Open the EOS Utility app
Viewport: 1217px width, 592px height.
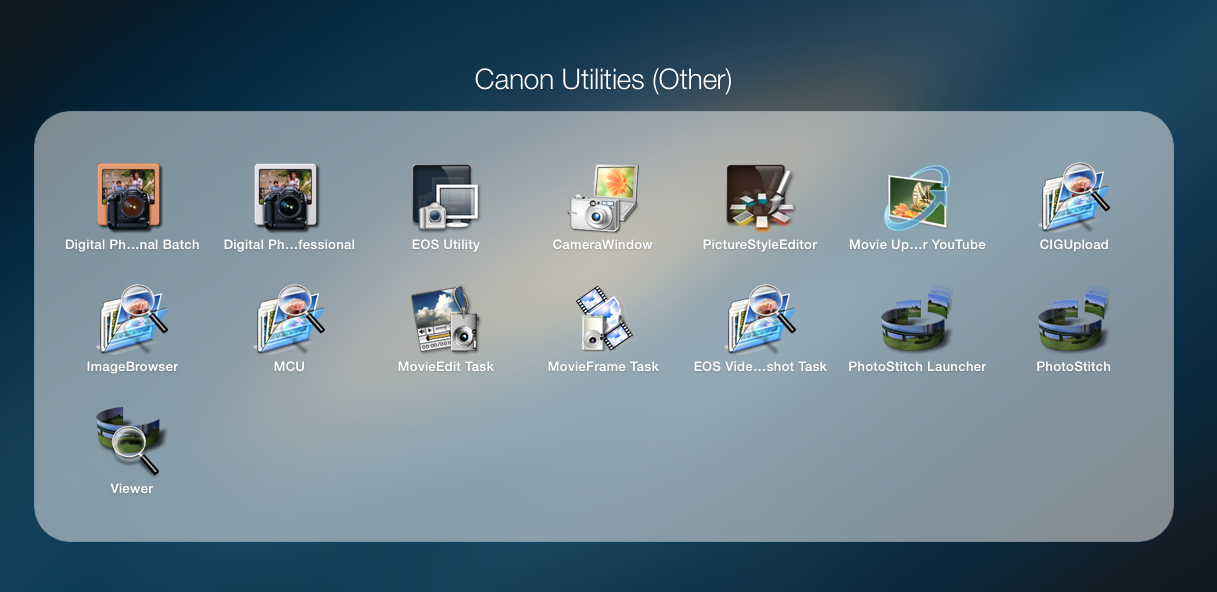(x=445, y=197)
